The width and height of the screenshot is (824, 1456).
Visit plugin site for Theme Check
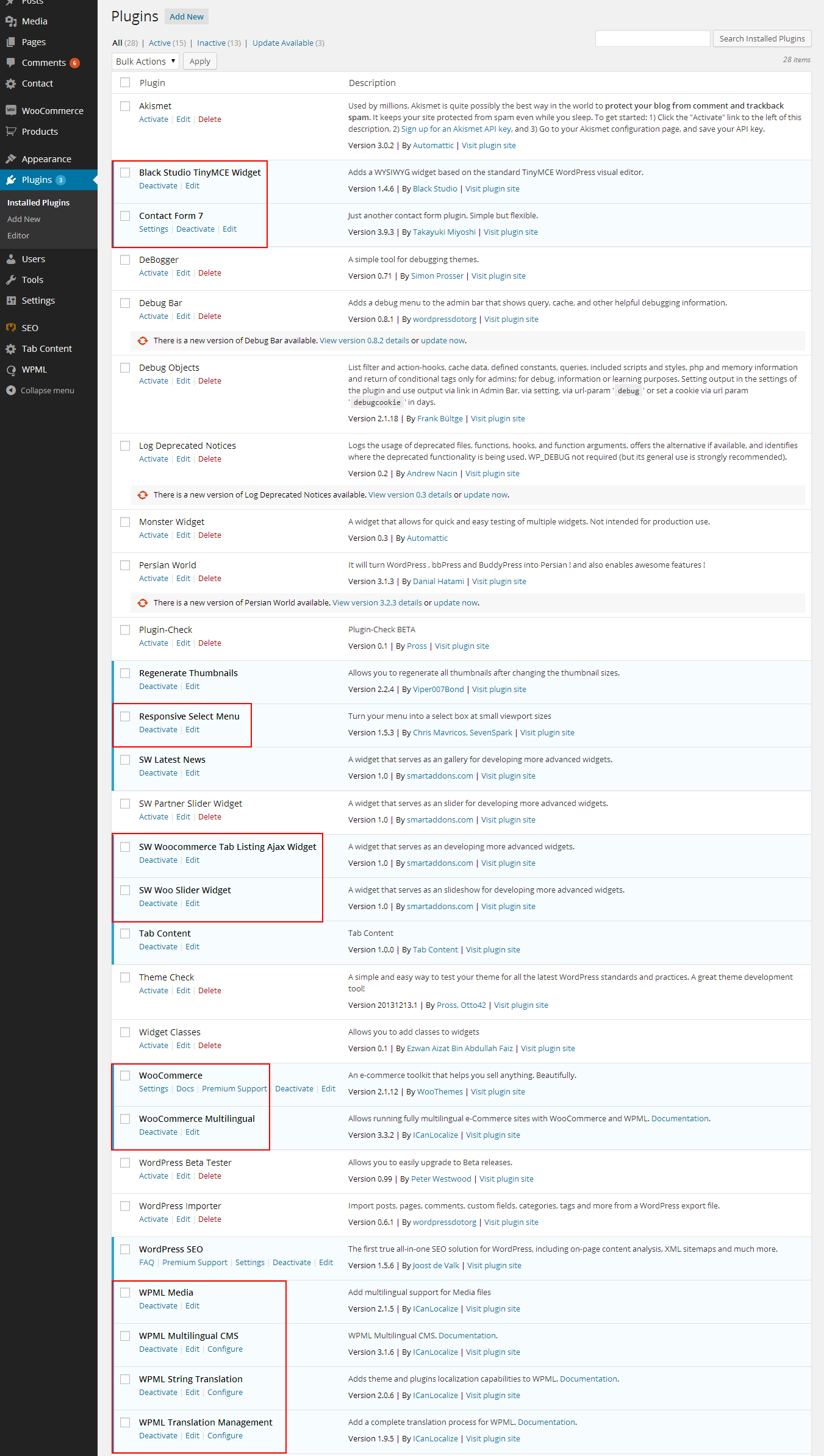(x=521, y=1005)
